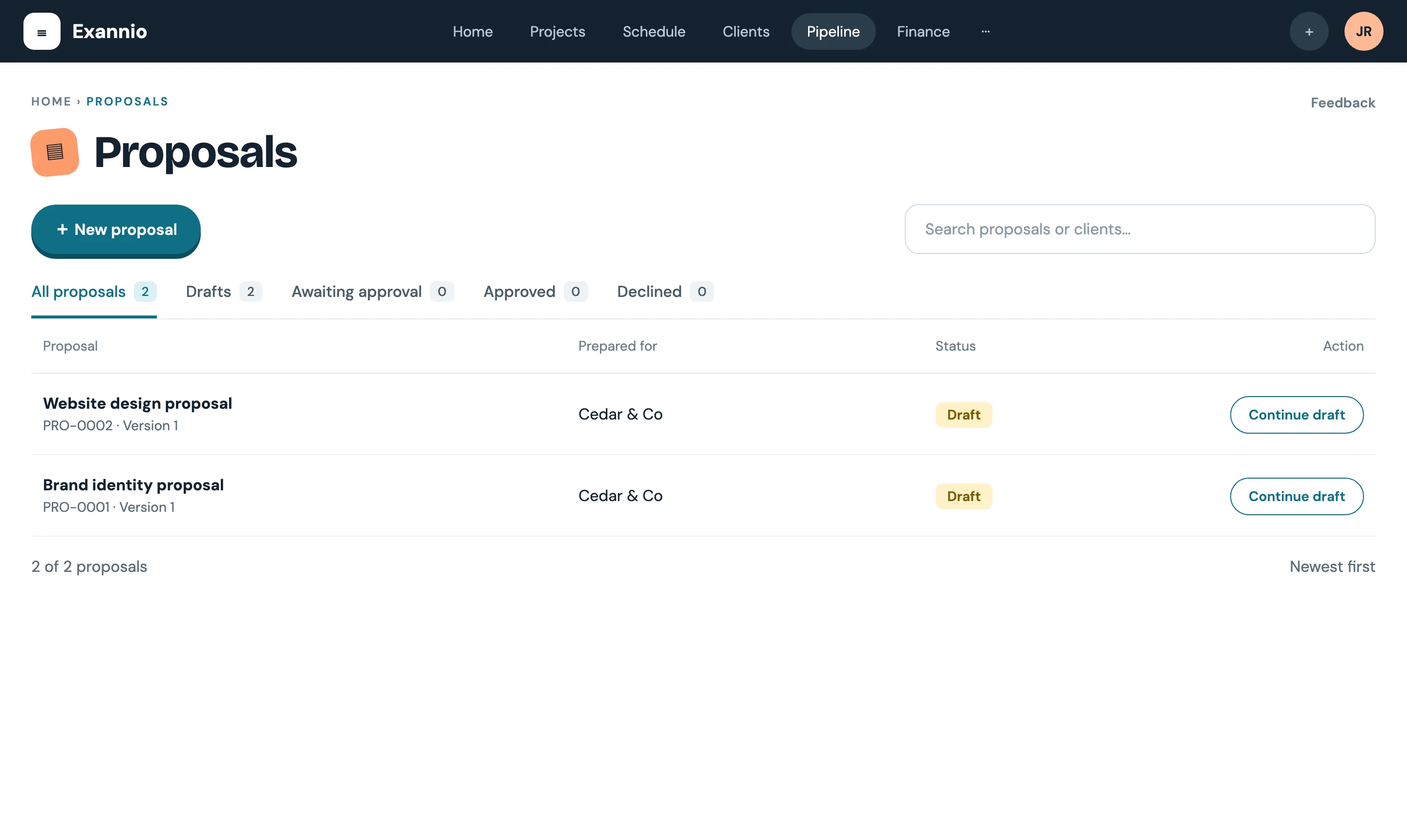1407x840 pixels.
Task: Open the plus quick-add button in header
Action: tap(1308, 31)
